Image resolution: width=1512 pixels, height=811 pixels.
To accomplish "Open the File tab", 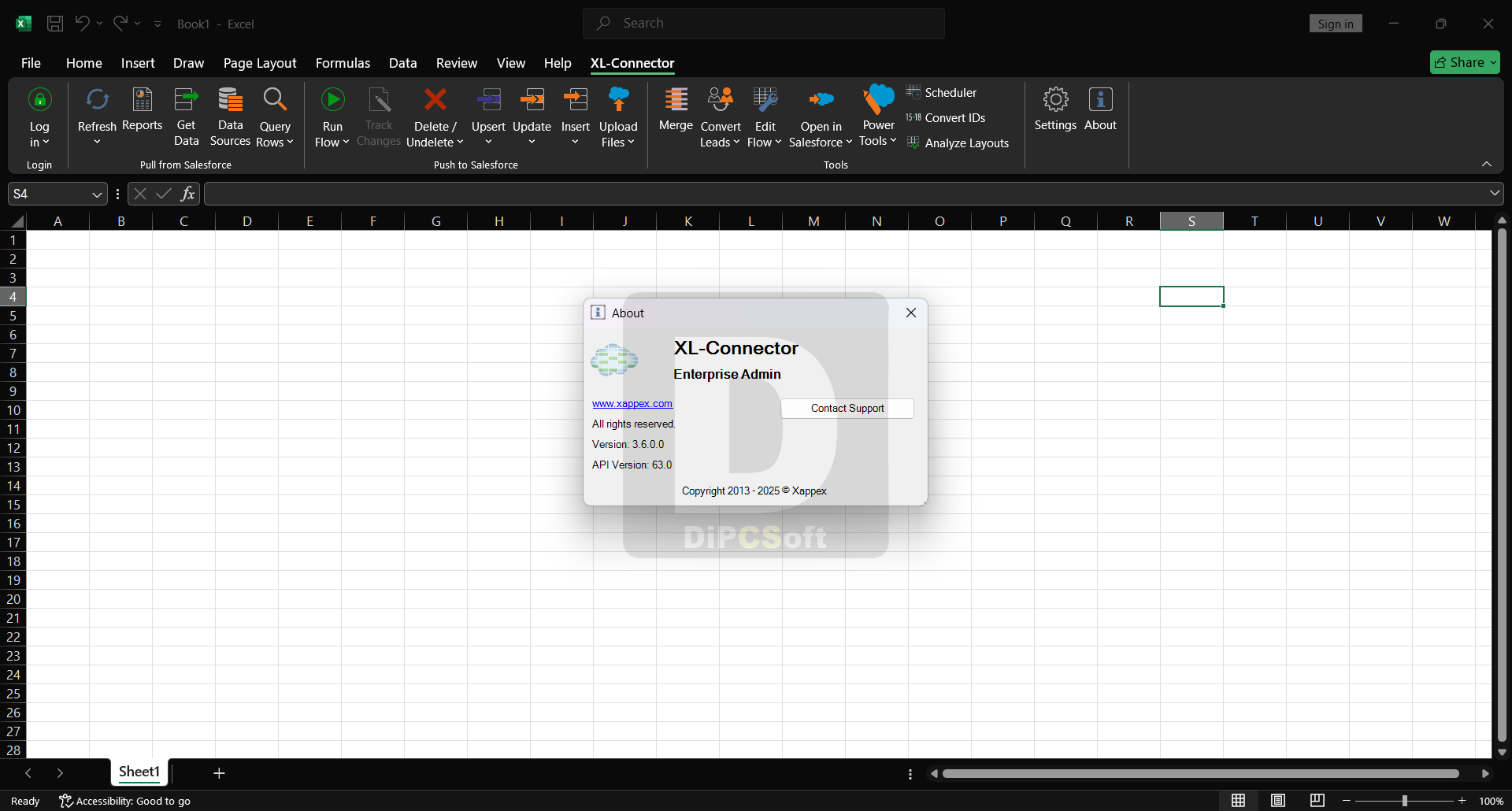I will click(x=31, y=63).
